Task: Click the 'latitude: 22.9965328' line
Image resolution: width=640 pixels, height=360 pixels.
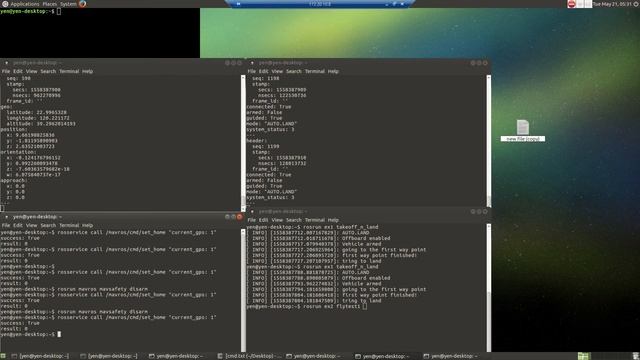Action: tap(36, 112)
